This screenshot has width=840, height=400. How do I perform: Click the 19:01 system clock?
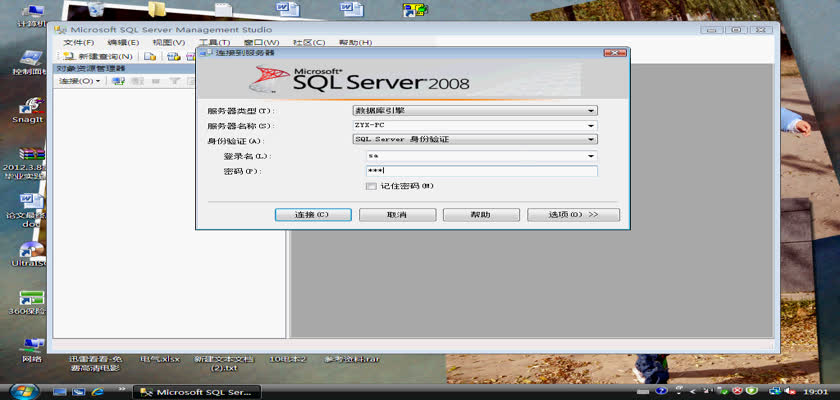pyautogui.click(x=818, y=392)
